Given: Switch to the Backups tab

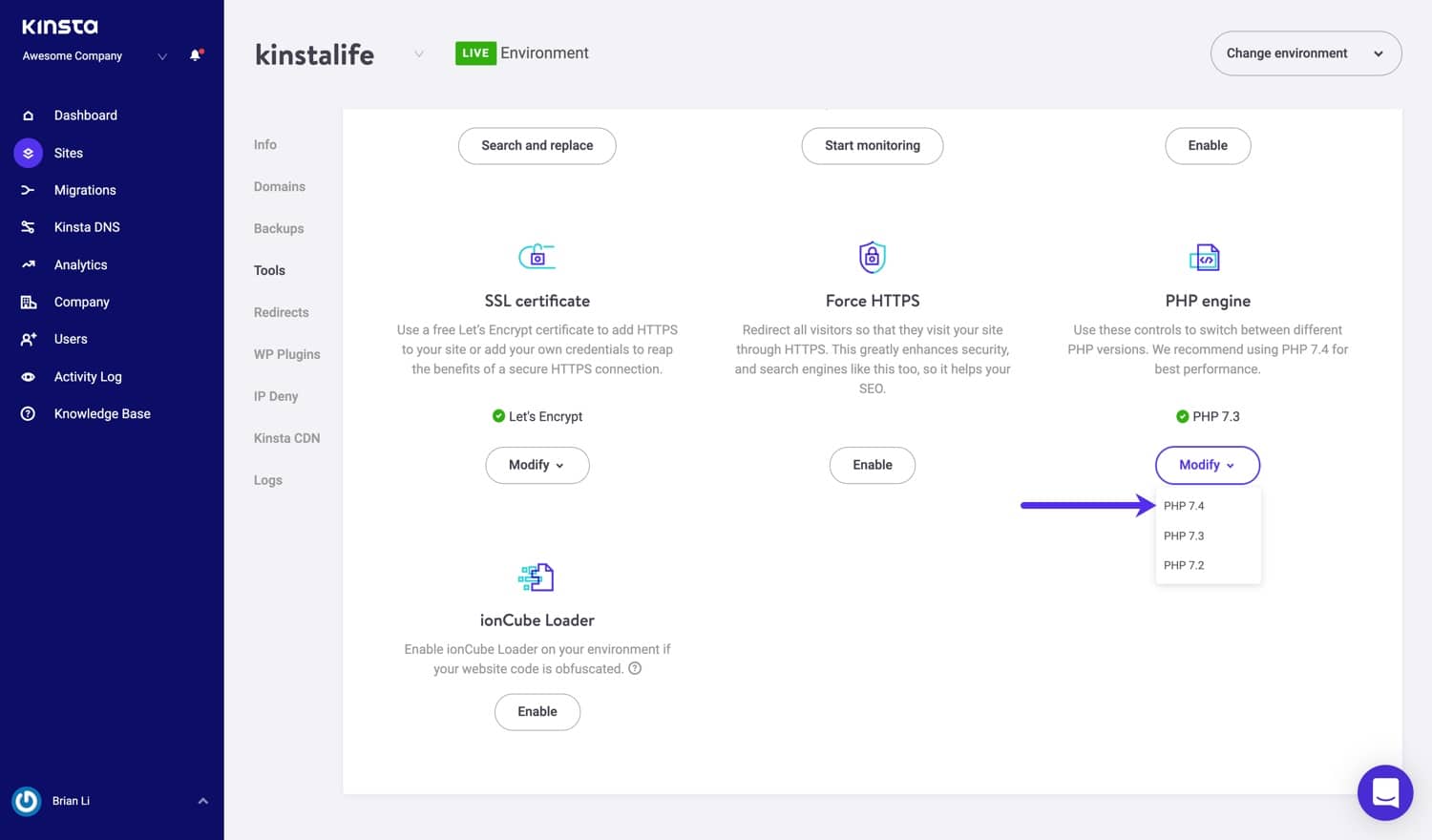Looking at the screenshot, I should point(279,228).
